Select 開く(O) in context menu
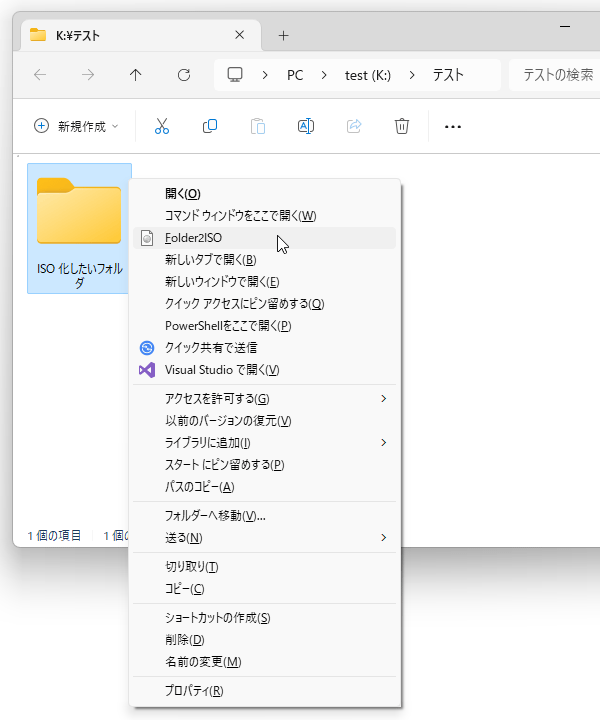 point(264,194)
